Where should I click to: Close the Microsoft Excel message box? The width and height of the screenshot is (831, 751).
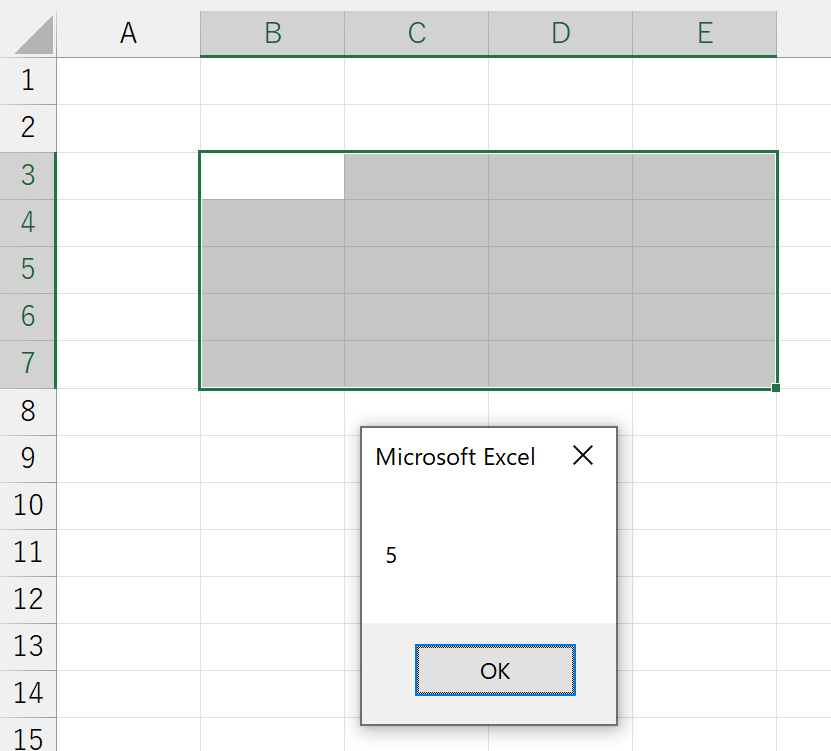click(583, 455)
